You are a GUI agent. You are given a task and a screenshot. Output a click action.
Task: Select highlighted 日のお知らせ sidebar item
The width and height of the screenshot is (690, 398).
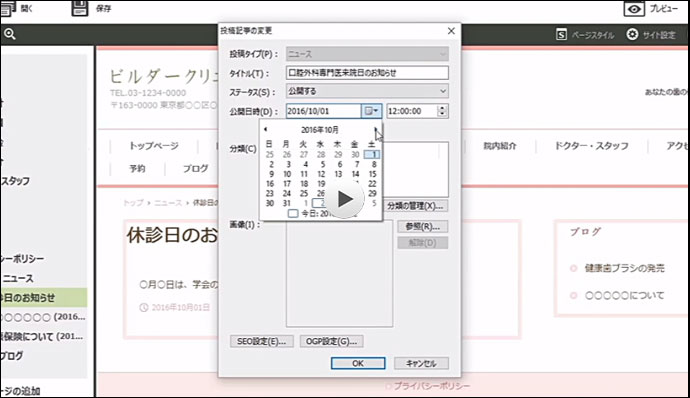pyautogui.click(x=44, y=298)
